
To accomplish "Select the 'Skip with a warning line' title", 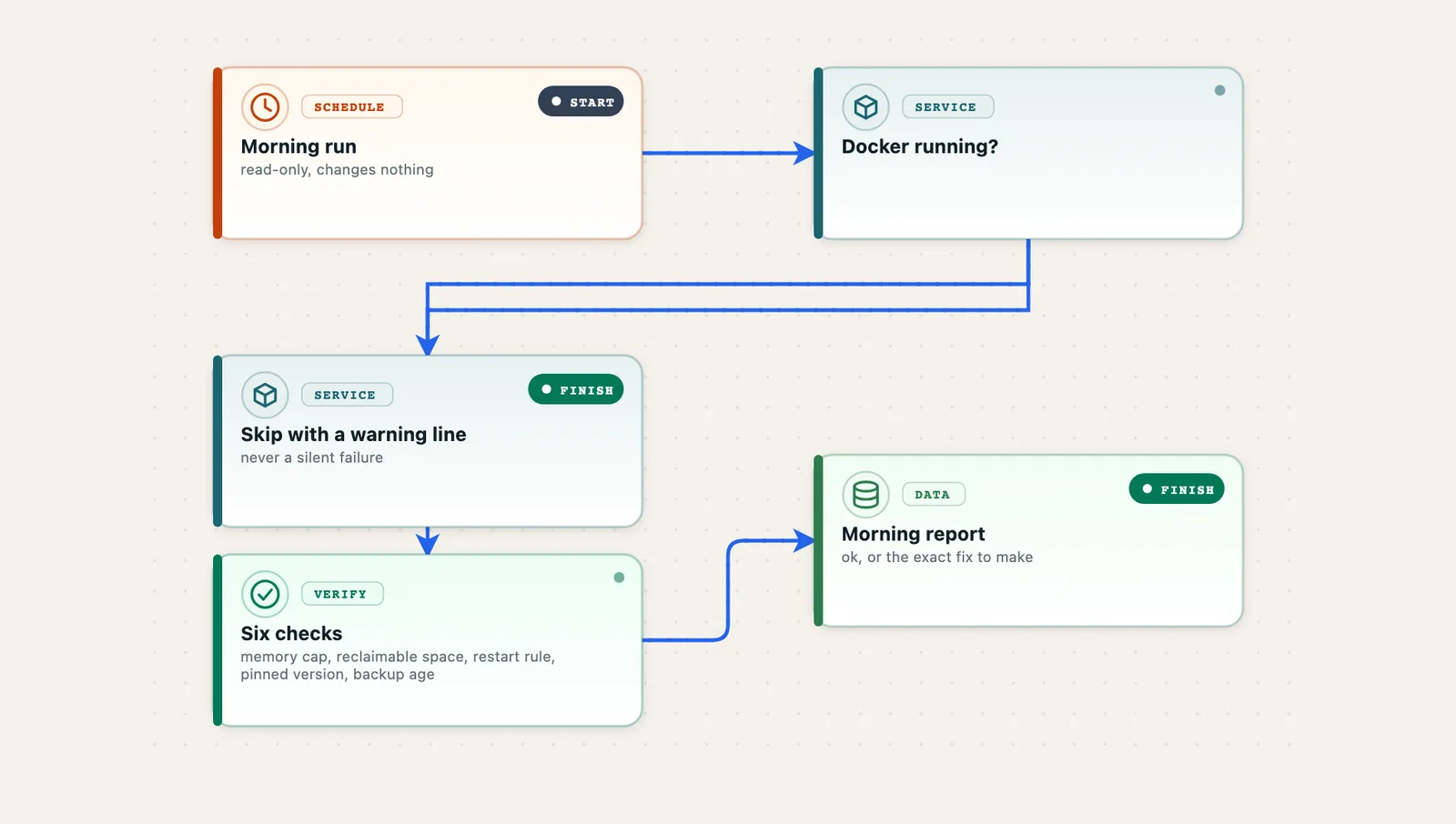I will tap(353, 435).
